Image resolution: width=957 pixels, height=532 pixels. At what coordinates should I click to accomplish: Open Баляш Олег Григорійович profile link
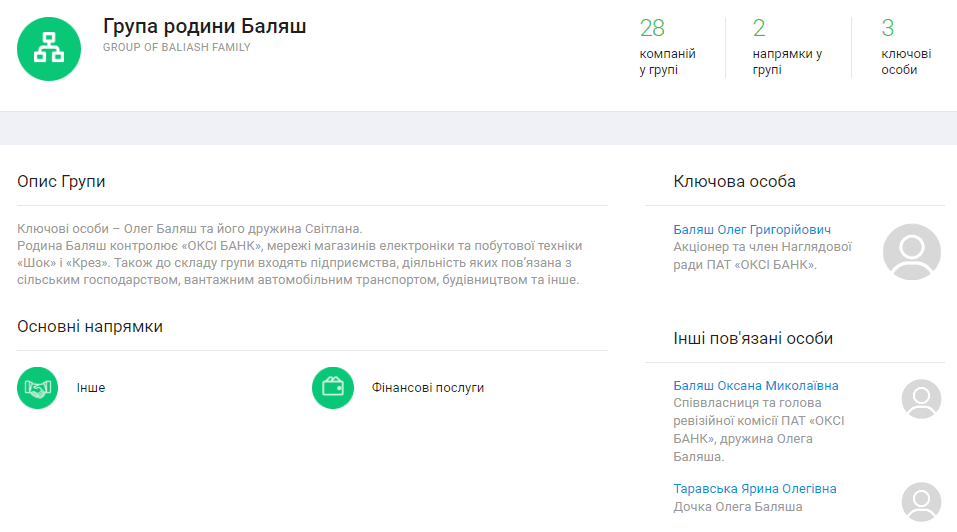(x=752, y=230)
